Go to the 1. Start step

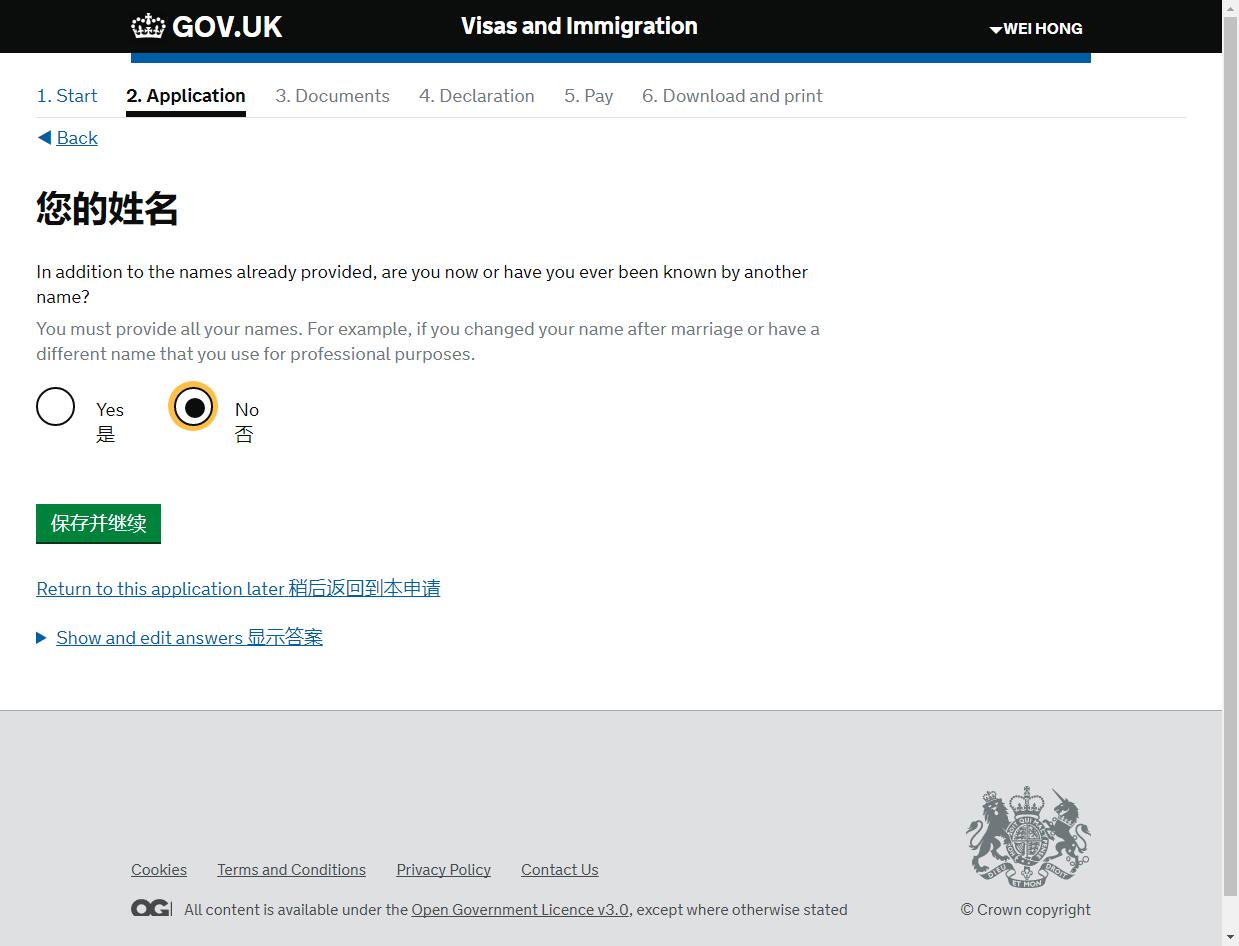pos(67,96)
